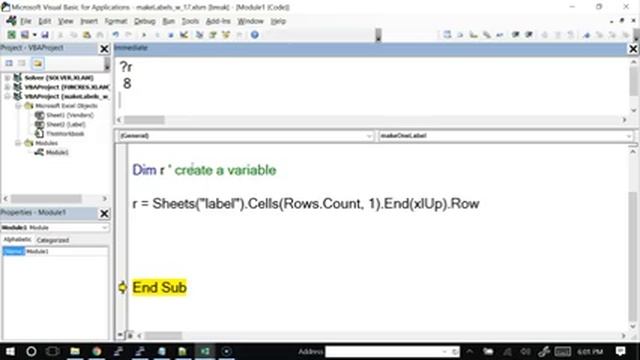Click the View Microsoft Excel toolbar icon
The image size is (640, 360).
[x=11, y=35]
